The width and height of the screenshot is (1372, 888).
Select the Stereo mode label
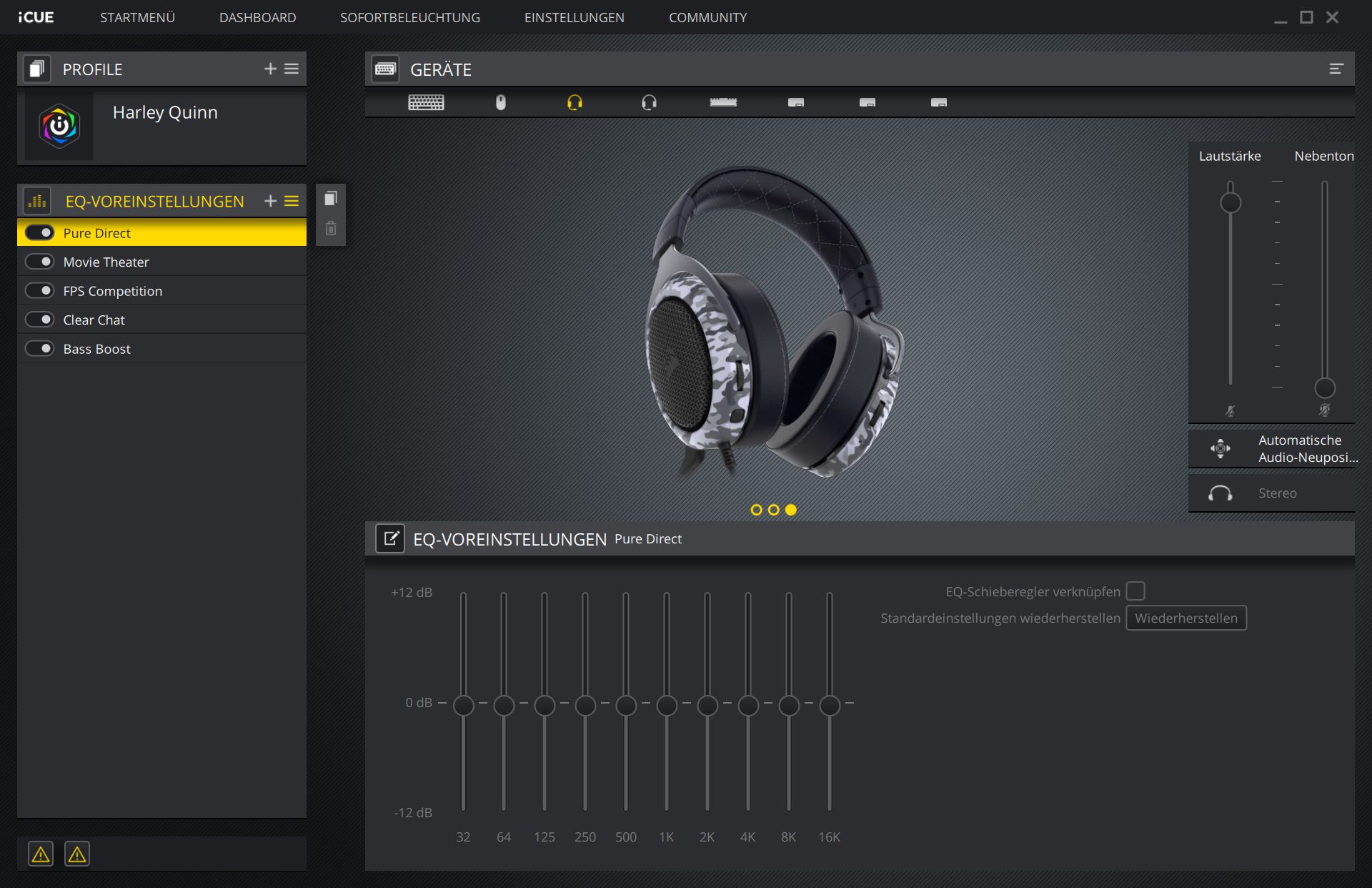pyautogui.click(x=1278, y=493)
